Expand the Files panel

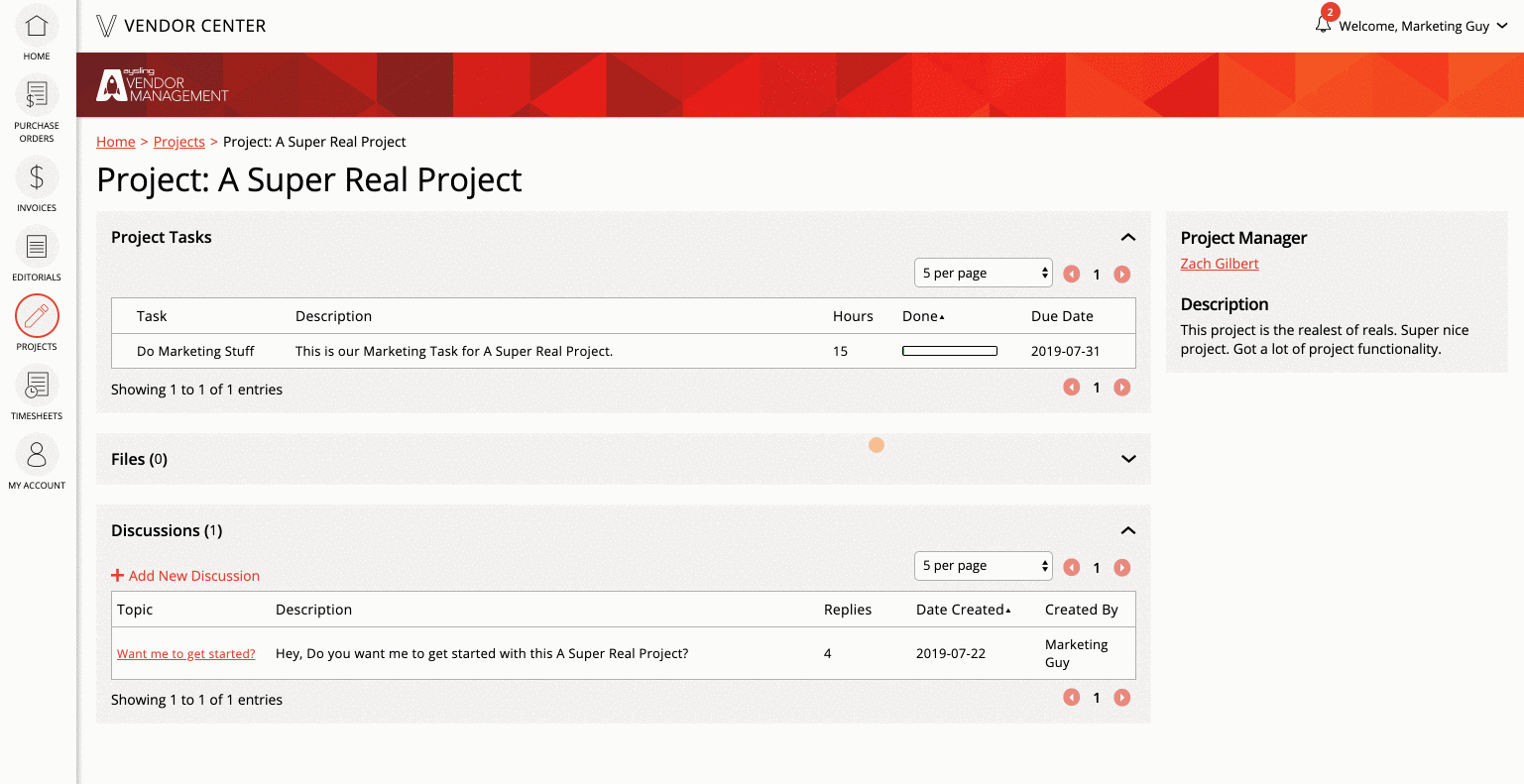click(x=1127, y=459)
